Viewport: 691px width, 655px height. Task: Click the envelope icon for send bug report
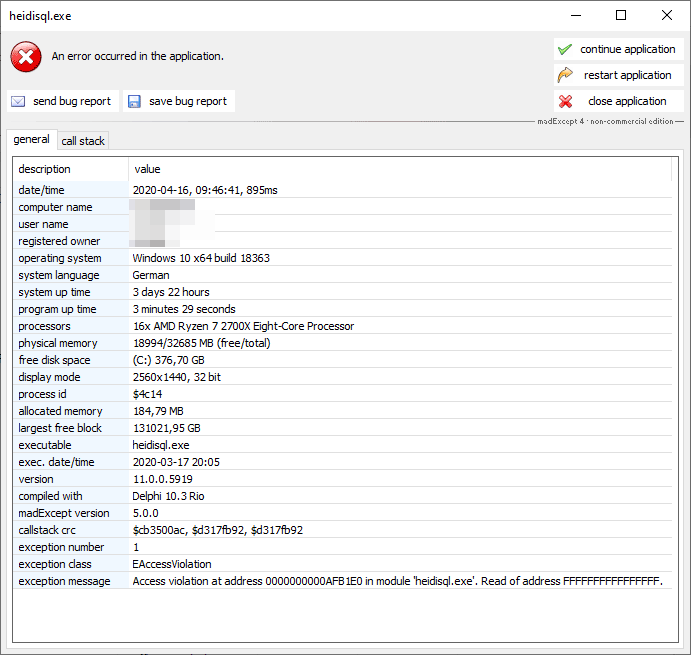18,101
